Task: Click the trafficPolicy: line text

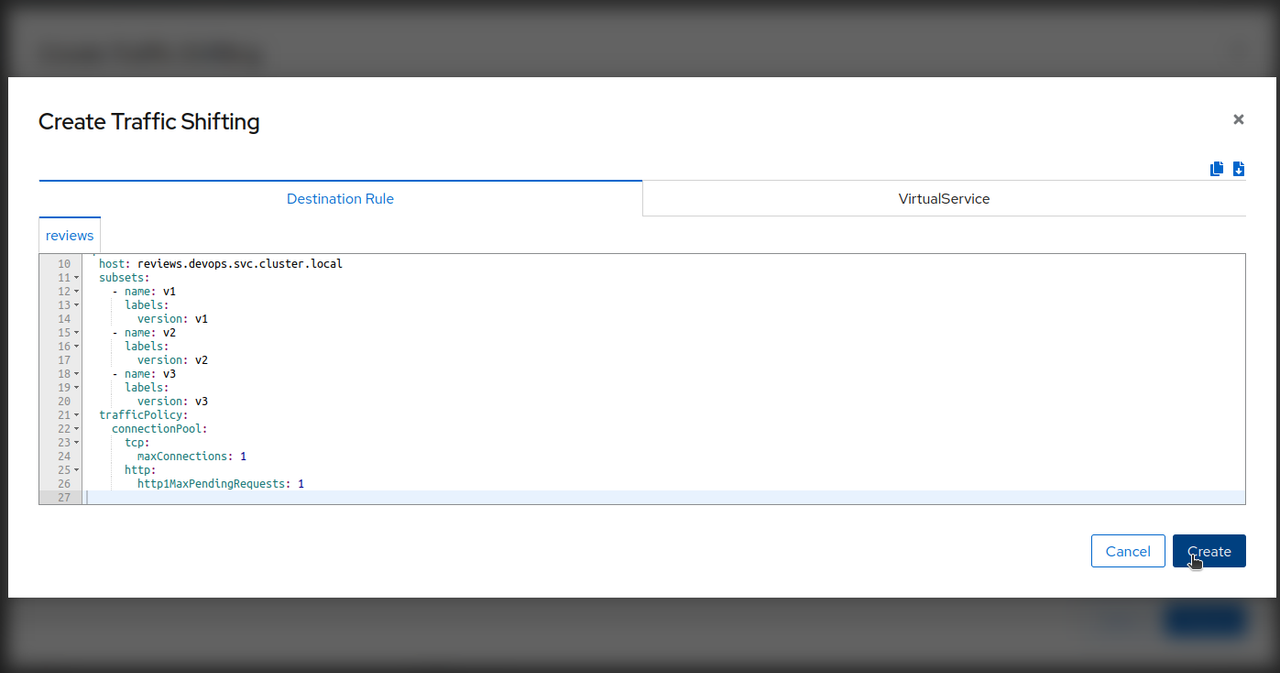Action: tap(143, 415)
